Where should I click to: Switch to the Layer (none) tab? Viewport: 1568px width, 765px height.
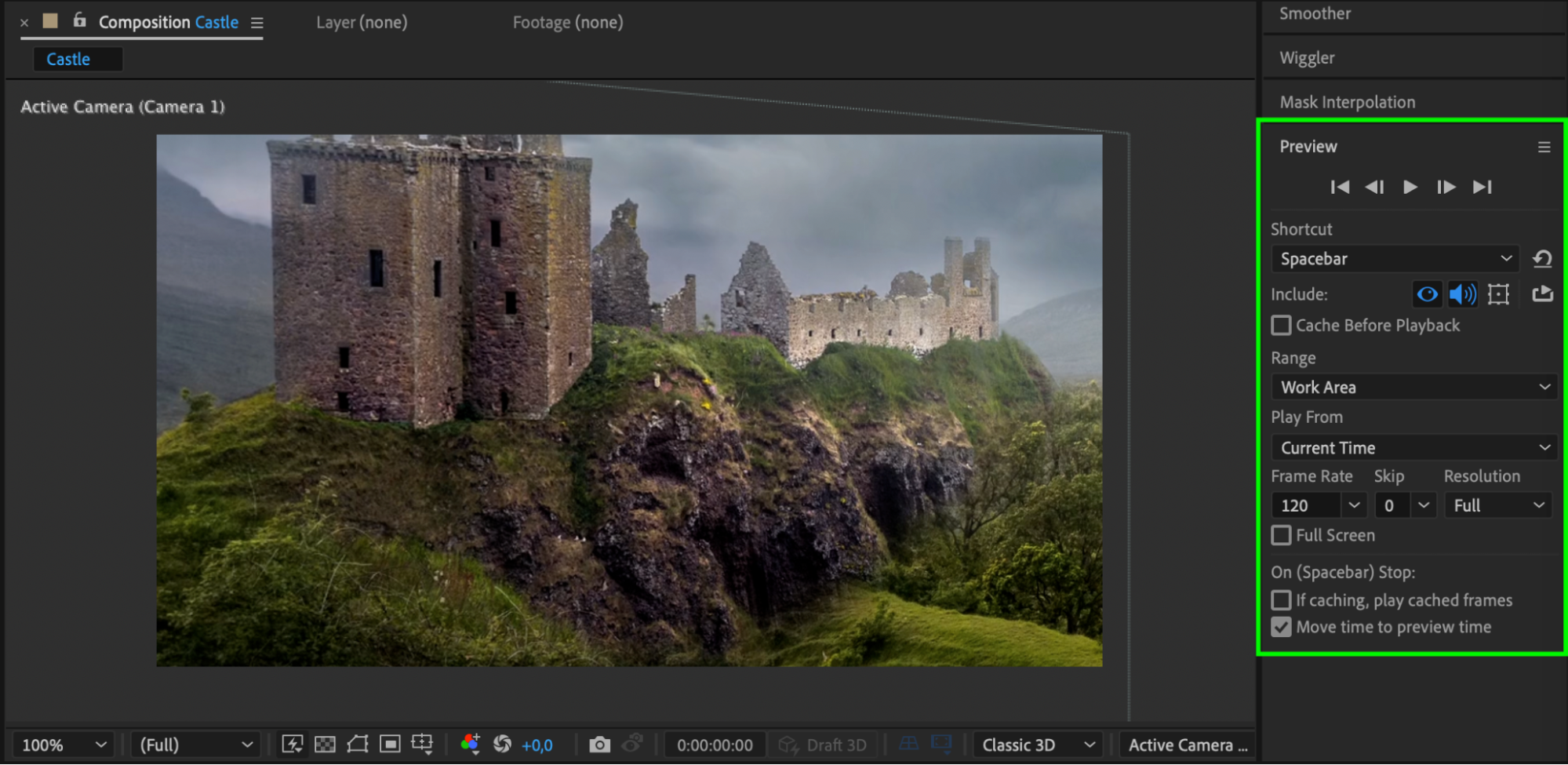tap(362, 23)
